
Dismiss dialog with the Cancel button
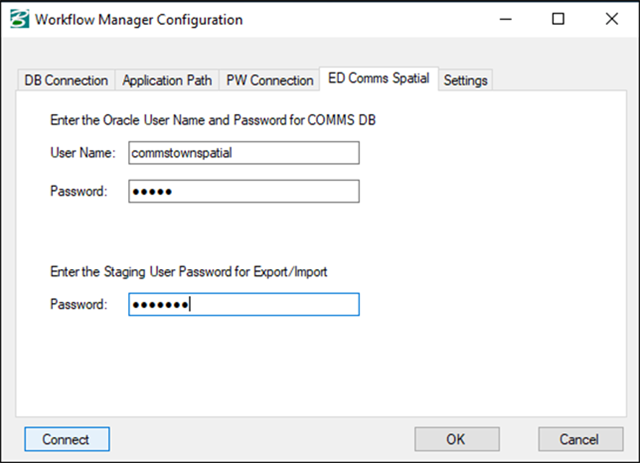(x=580, y=439)
